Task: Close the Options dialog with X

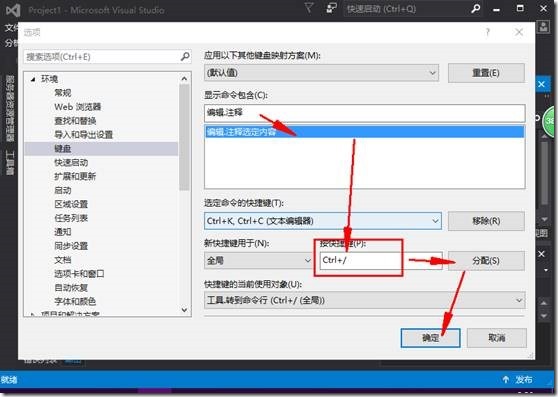Action: pos(519,32)
